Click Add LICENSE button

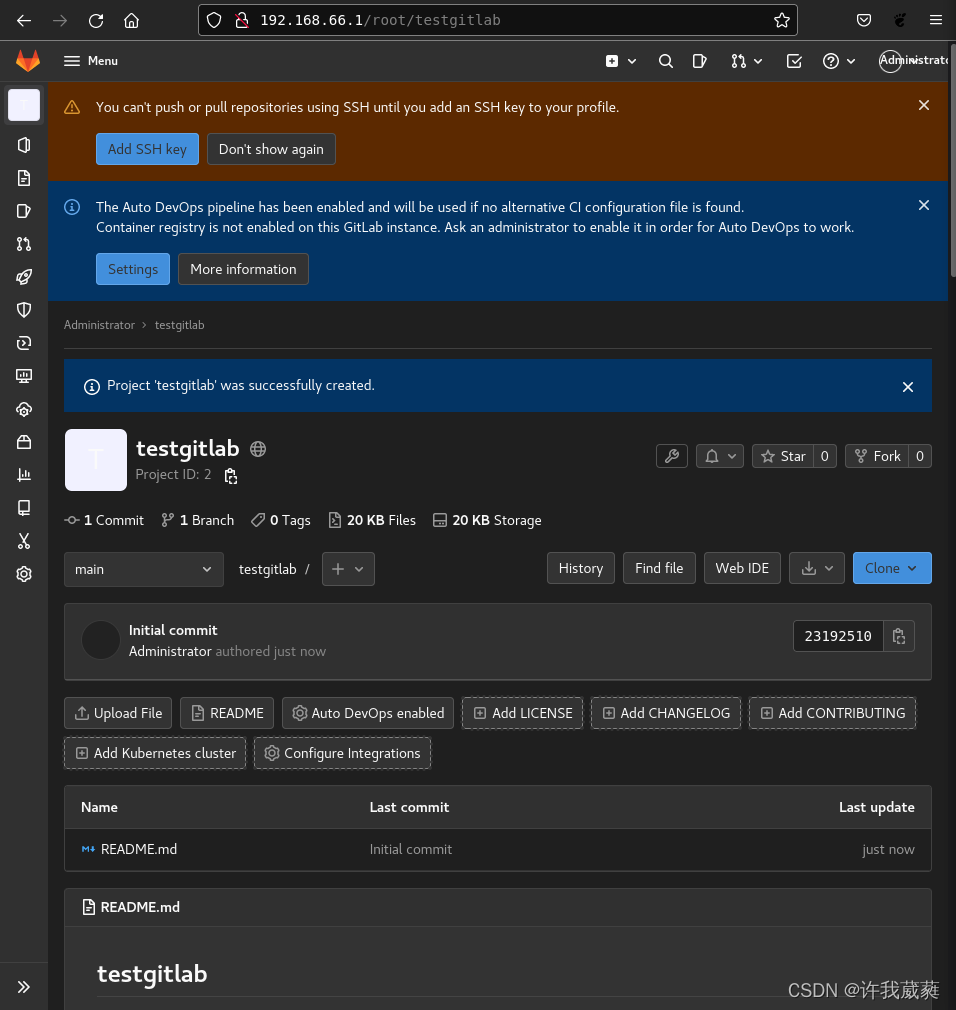click(522, 713)
